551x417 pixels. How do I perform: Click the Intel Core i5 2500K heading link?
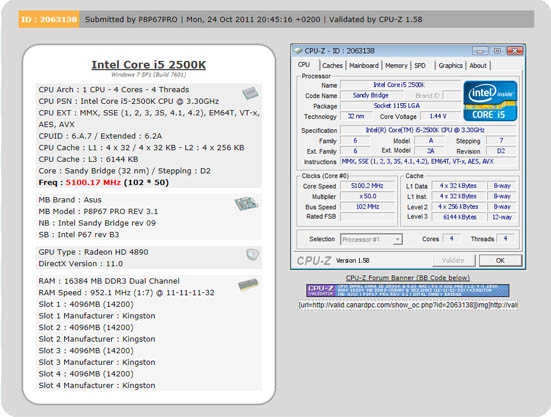pos(149,65)
